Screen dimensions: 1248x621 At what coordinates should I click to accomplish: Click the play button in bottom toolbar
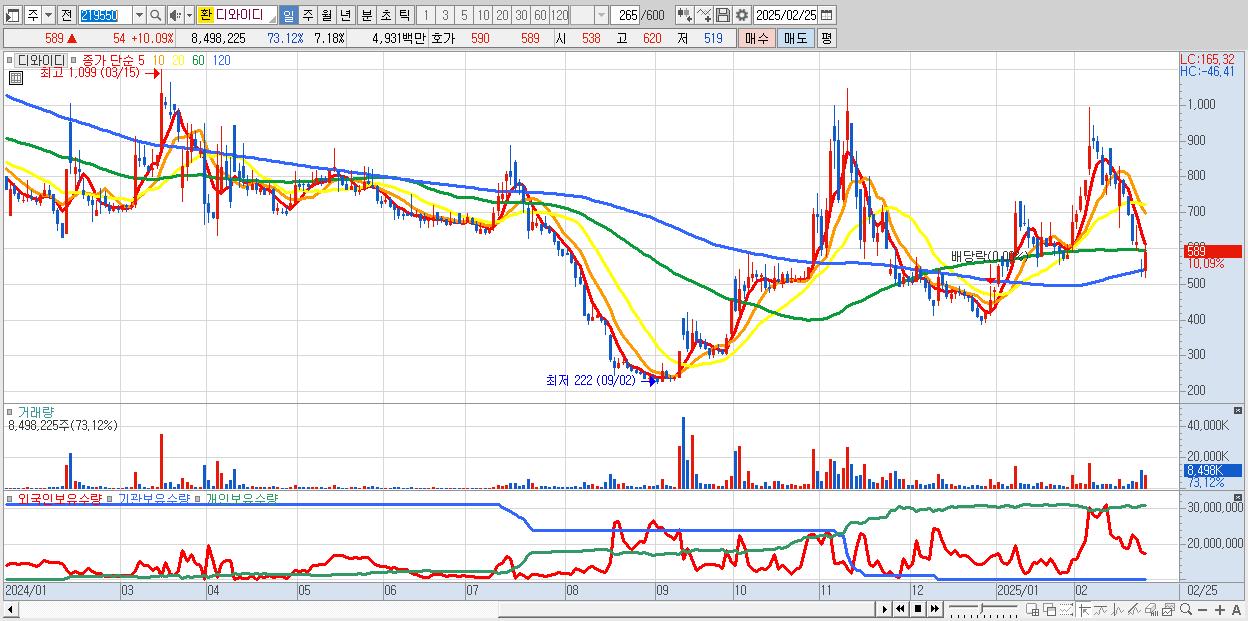884,608
